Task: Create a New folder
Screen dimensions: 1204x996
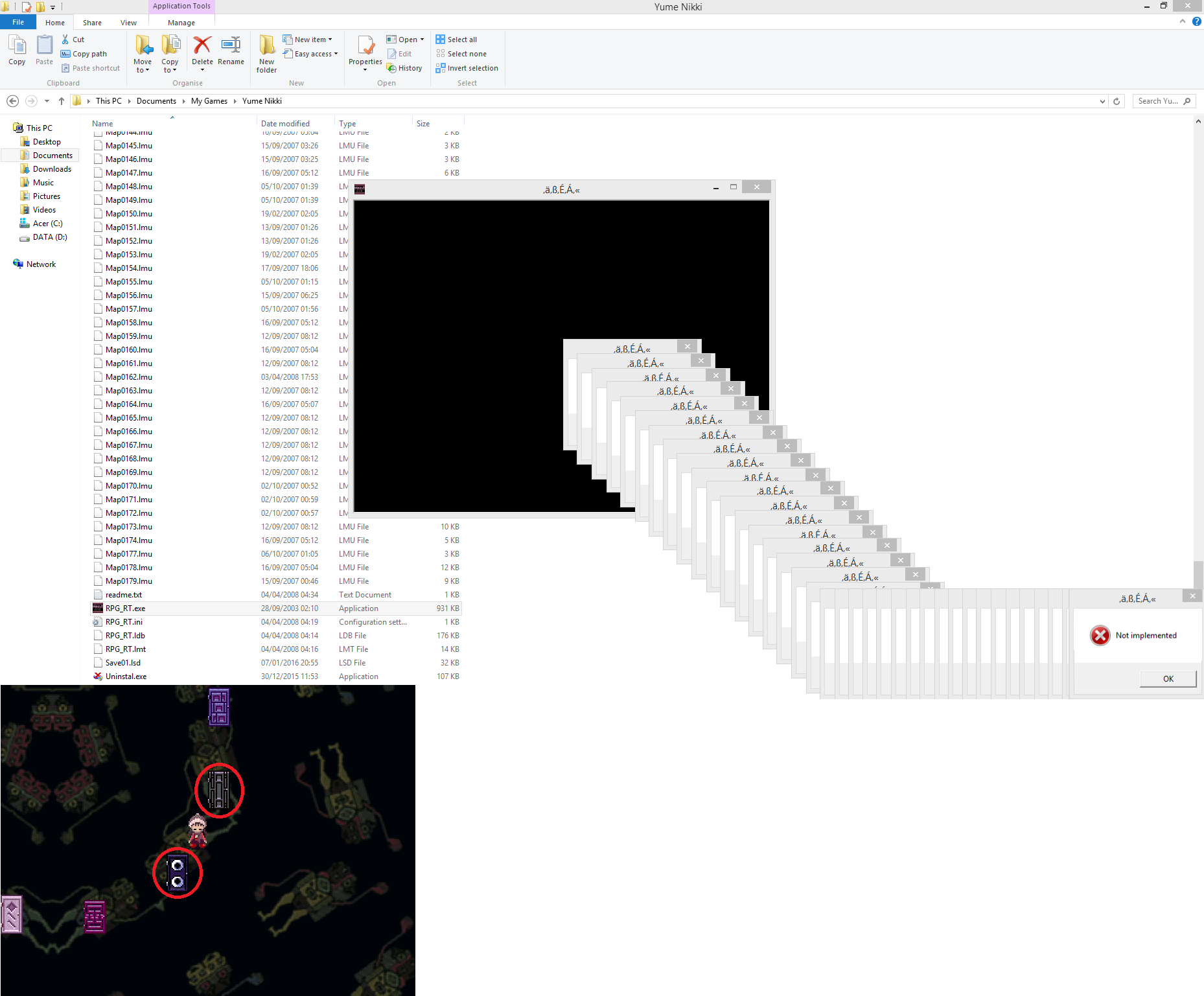Action: [x=266, y=54]
